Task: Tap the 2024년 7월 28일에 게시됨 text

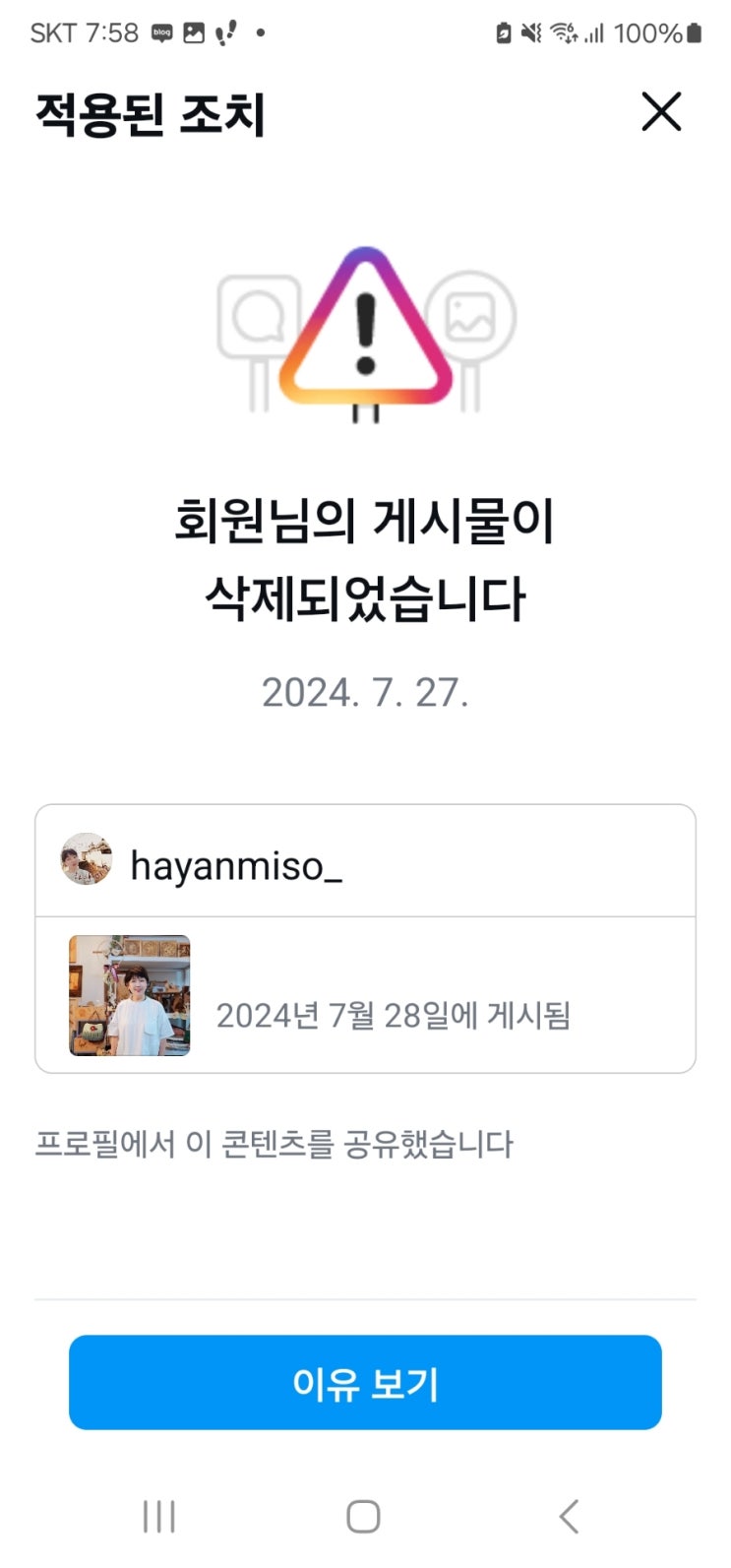Action: (394, 1015)
